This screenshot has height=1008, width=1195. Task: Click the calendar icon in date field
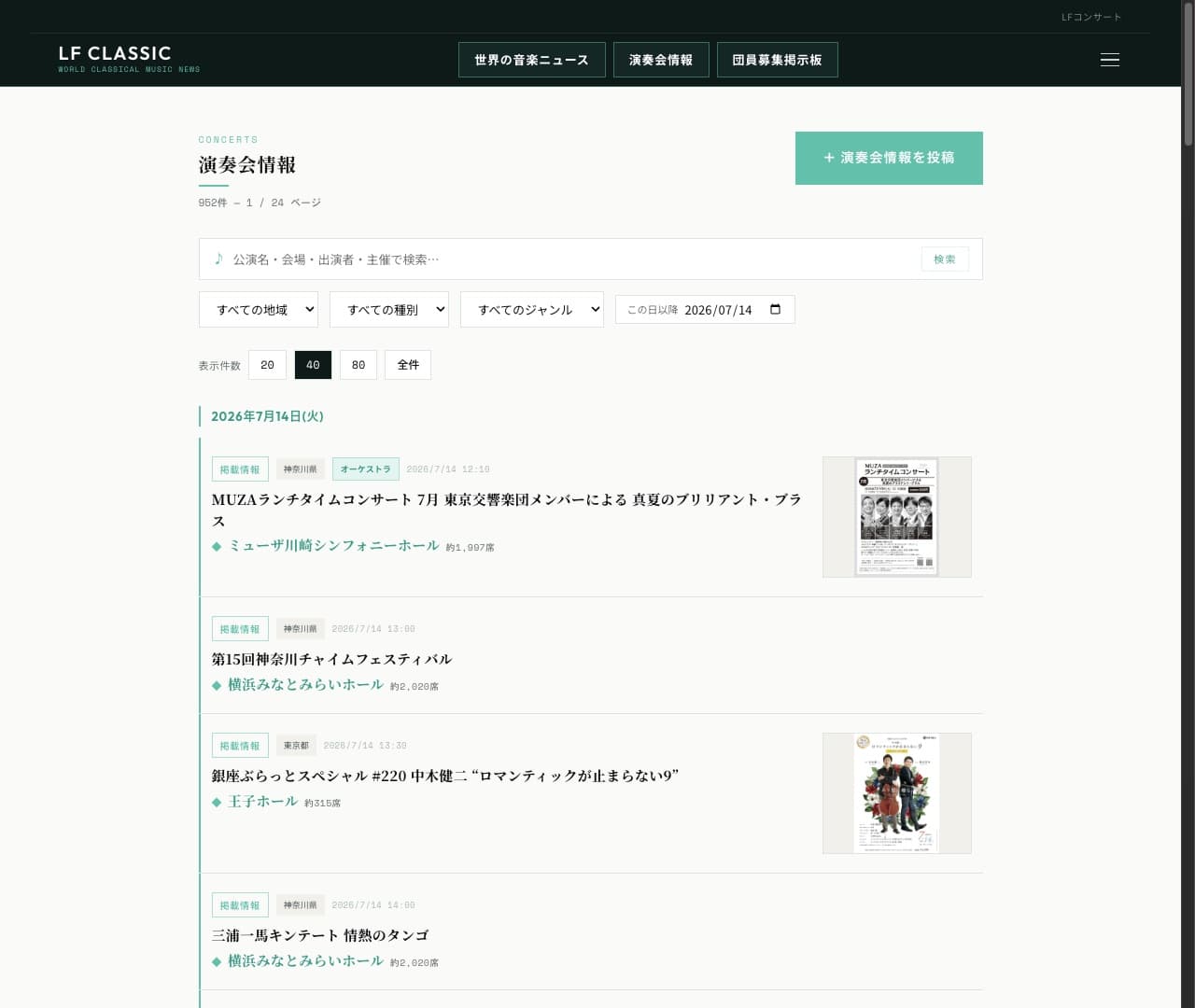coord(775,309)
